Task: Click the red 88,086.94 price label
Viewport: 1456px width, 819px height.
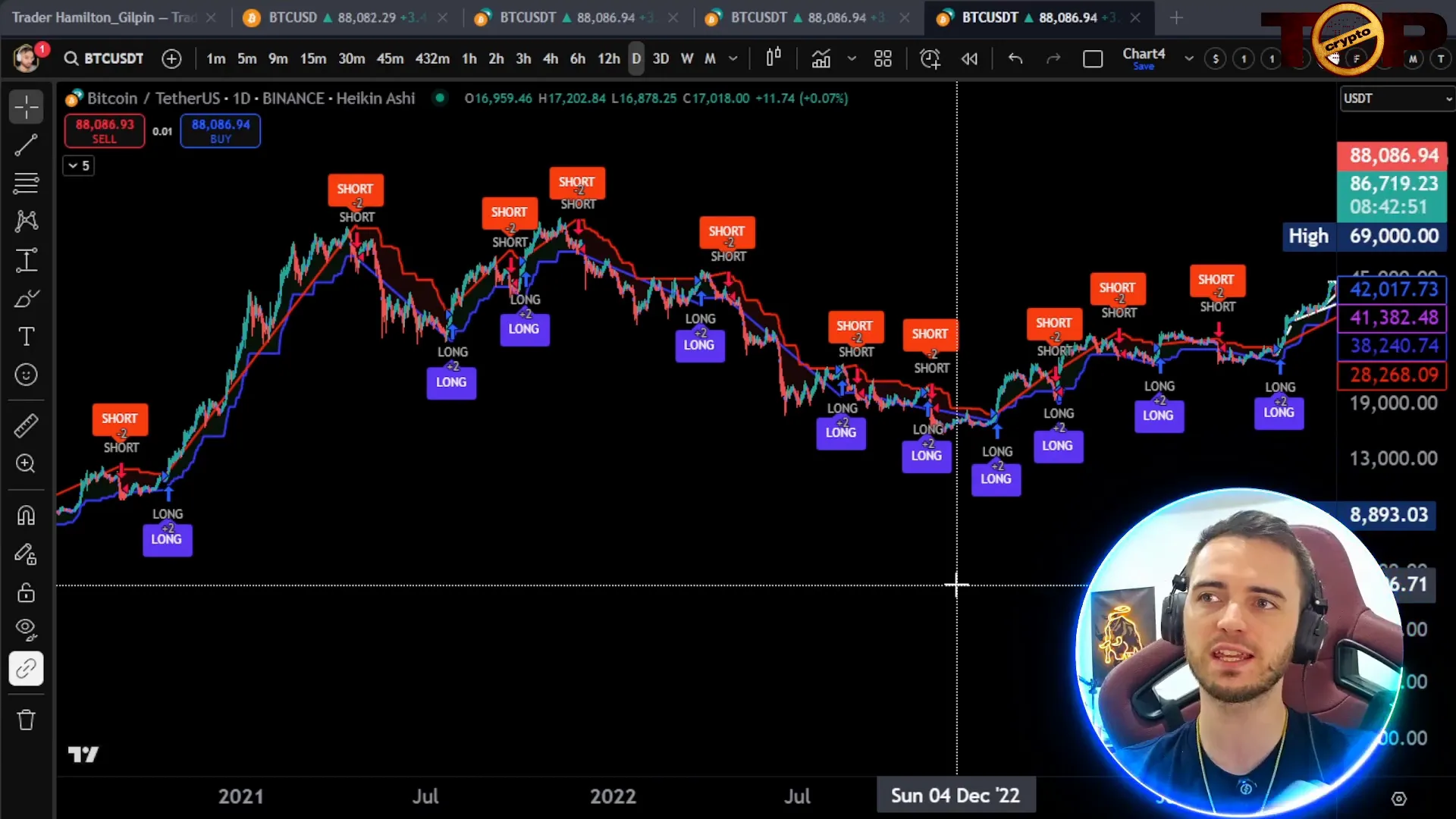Action: 1392,155
